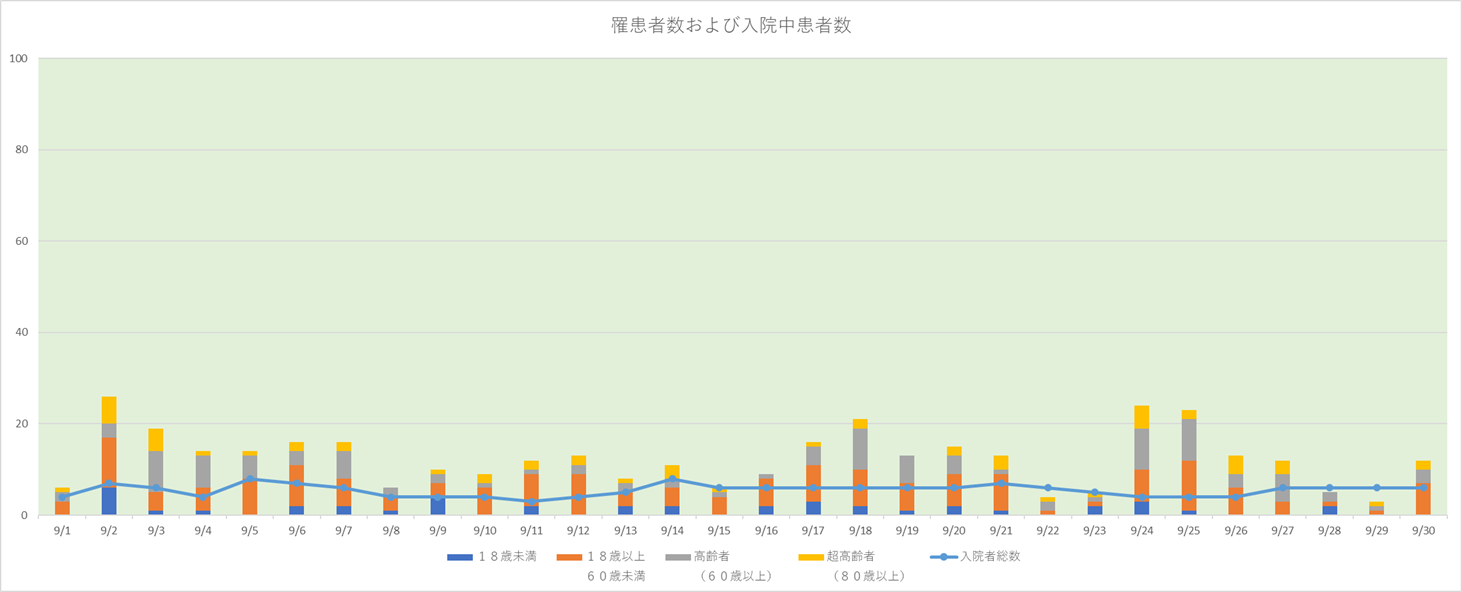Click the 60 gridline value on the y-axis

point(21,241)
